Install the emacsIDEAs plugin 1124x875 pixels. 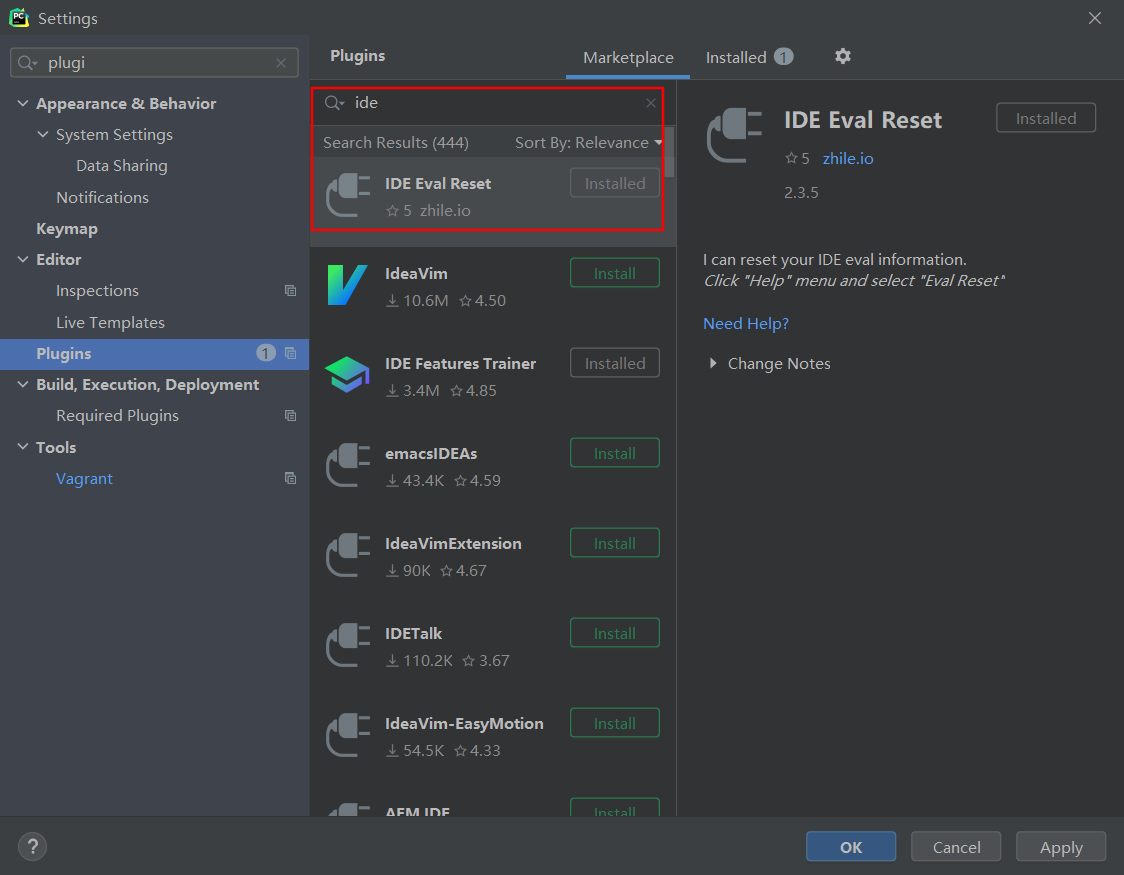click(x=614, y=453)
